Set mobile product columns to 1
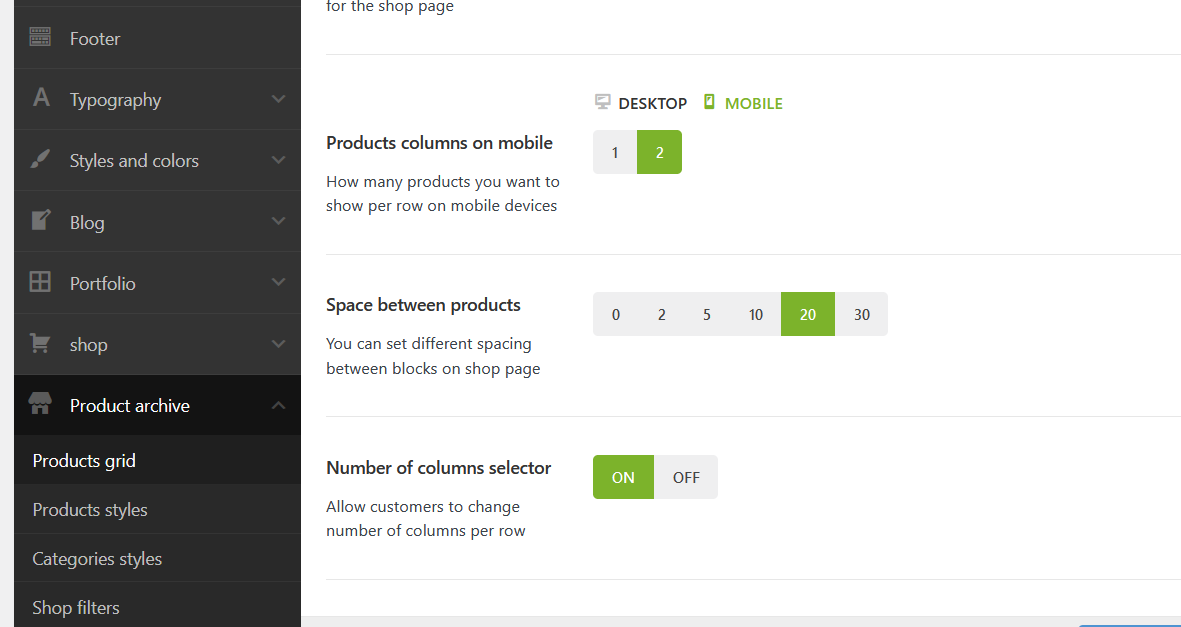The width and height of the screenshot is (1181, 627). (615, 152)
